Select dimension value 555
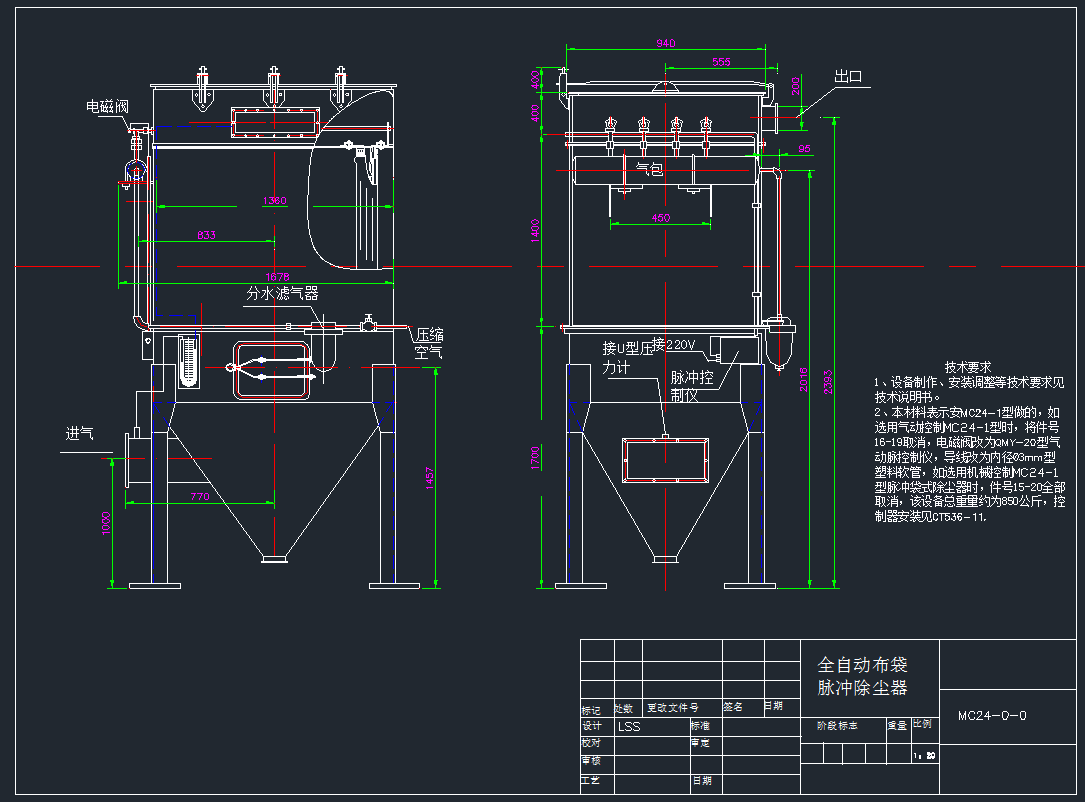 tap(722, 62)
